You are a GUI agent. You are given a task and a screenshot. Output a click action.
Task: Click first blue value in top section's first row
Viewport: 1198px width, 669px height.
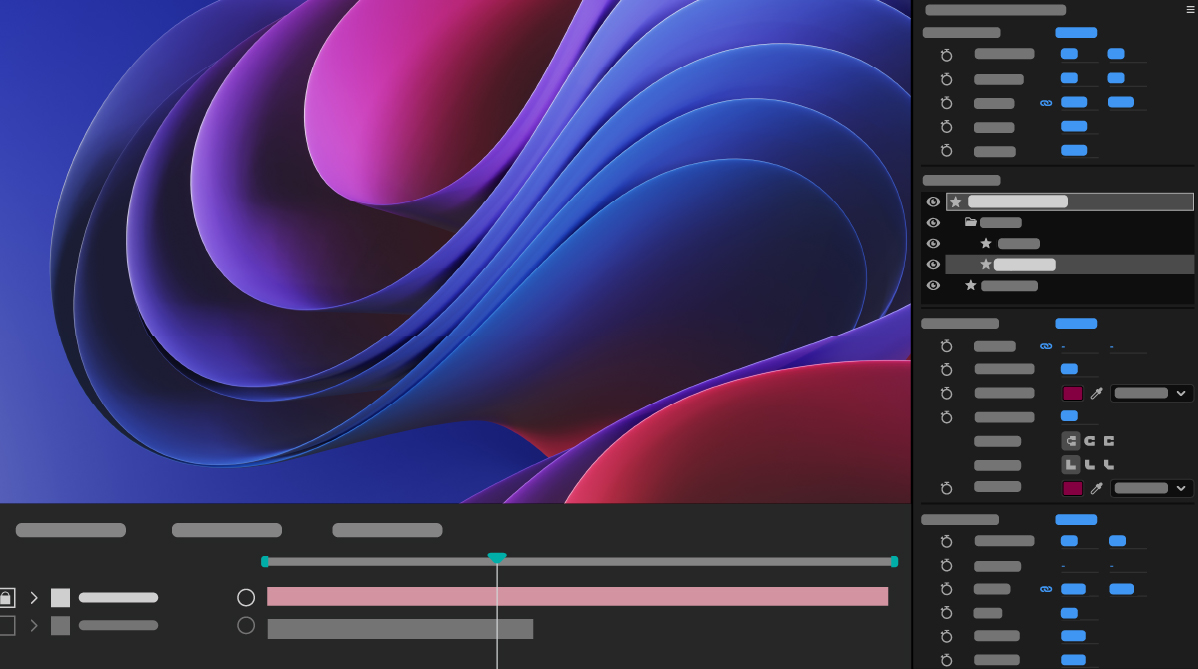coord(1069,53)
